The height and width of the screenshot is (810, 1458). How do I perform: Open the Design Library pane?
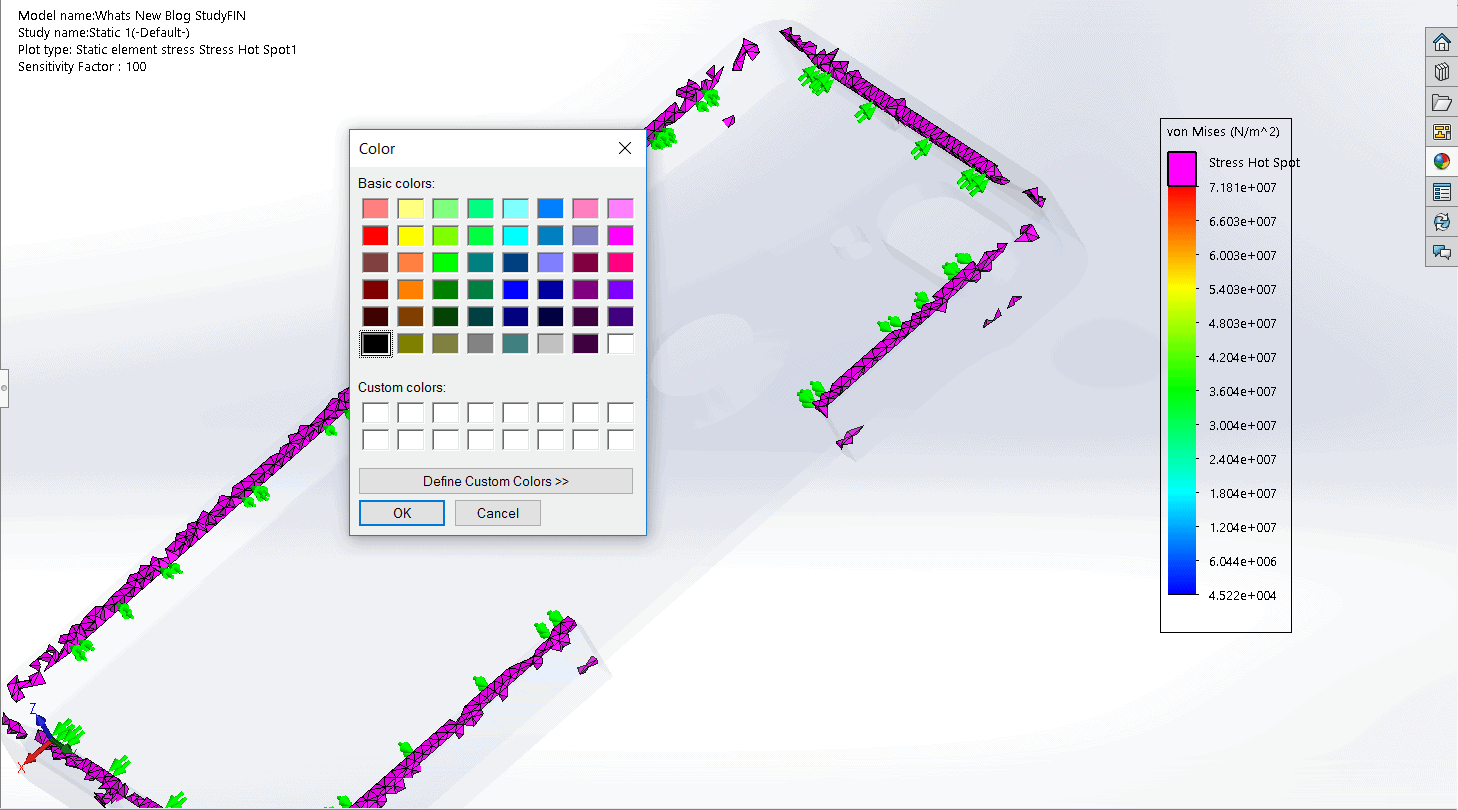tap(1441, 72)
